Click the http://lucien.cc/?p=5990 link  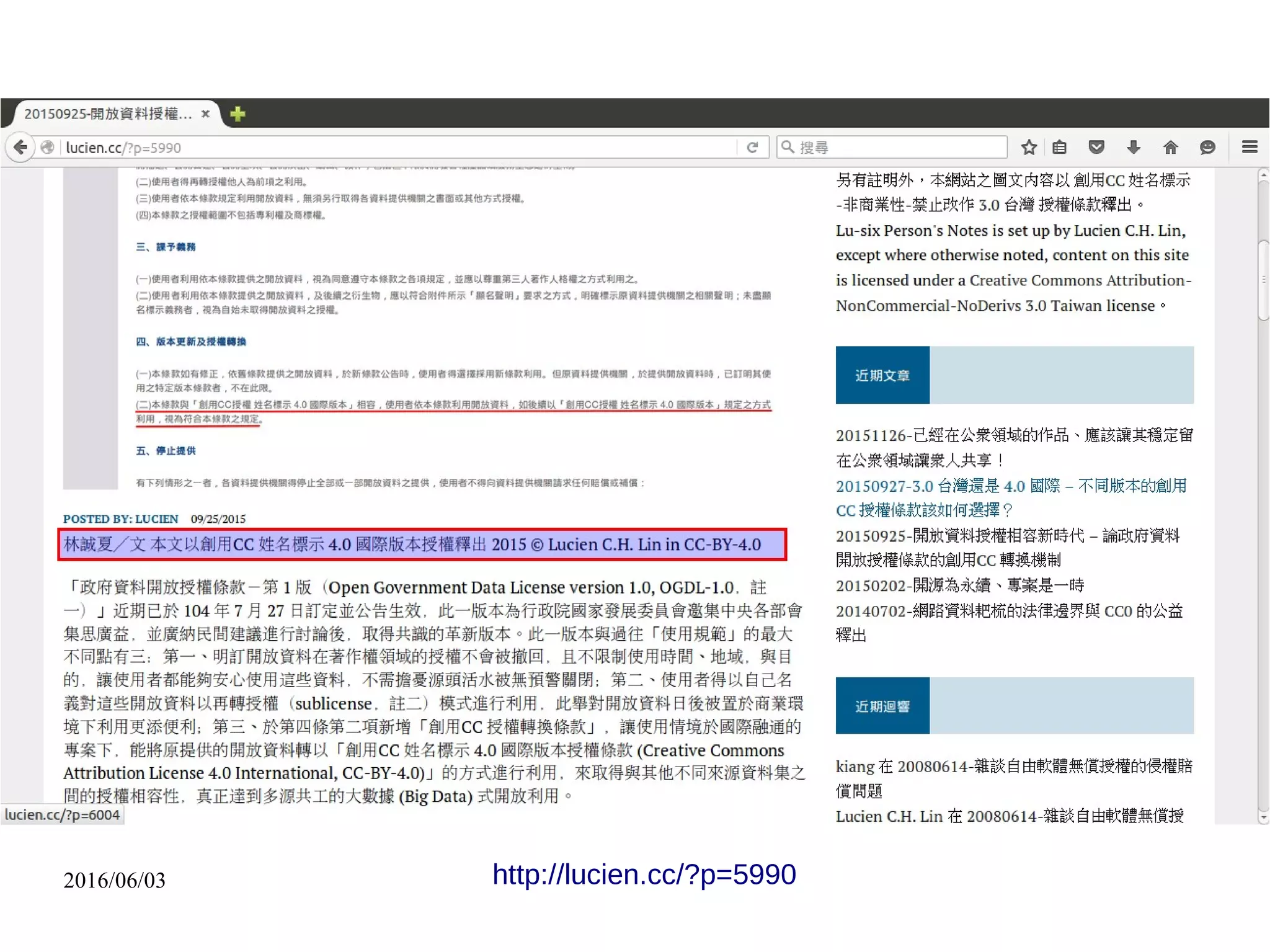tap(644, 874)
